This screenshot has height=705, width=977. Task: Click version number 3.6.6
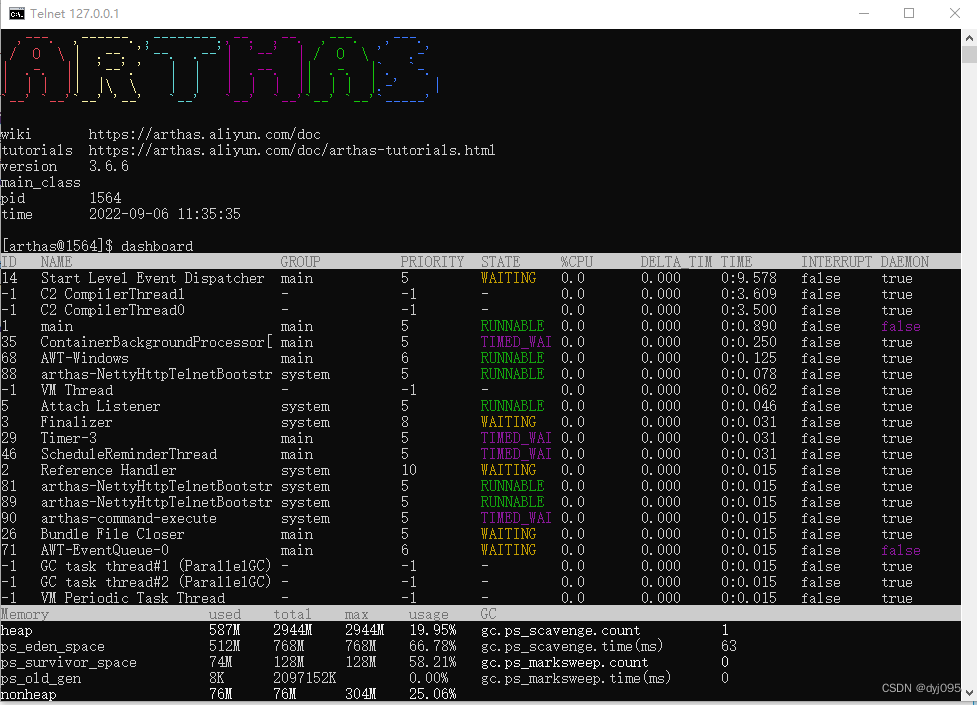[108, 166]
